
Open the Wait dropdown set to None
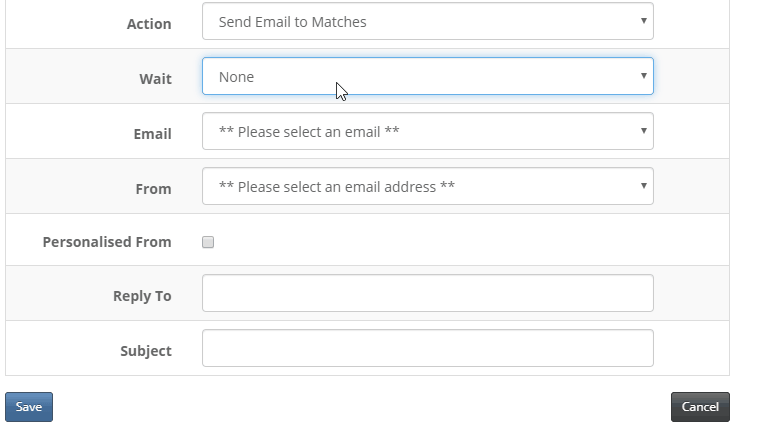(428, 76)
